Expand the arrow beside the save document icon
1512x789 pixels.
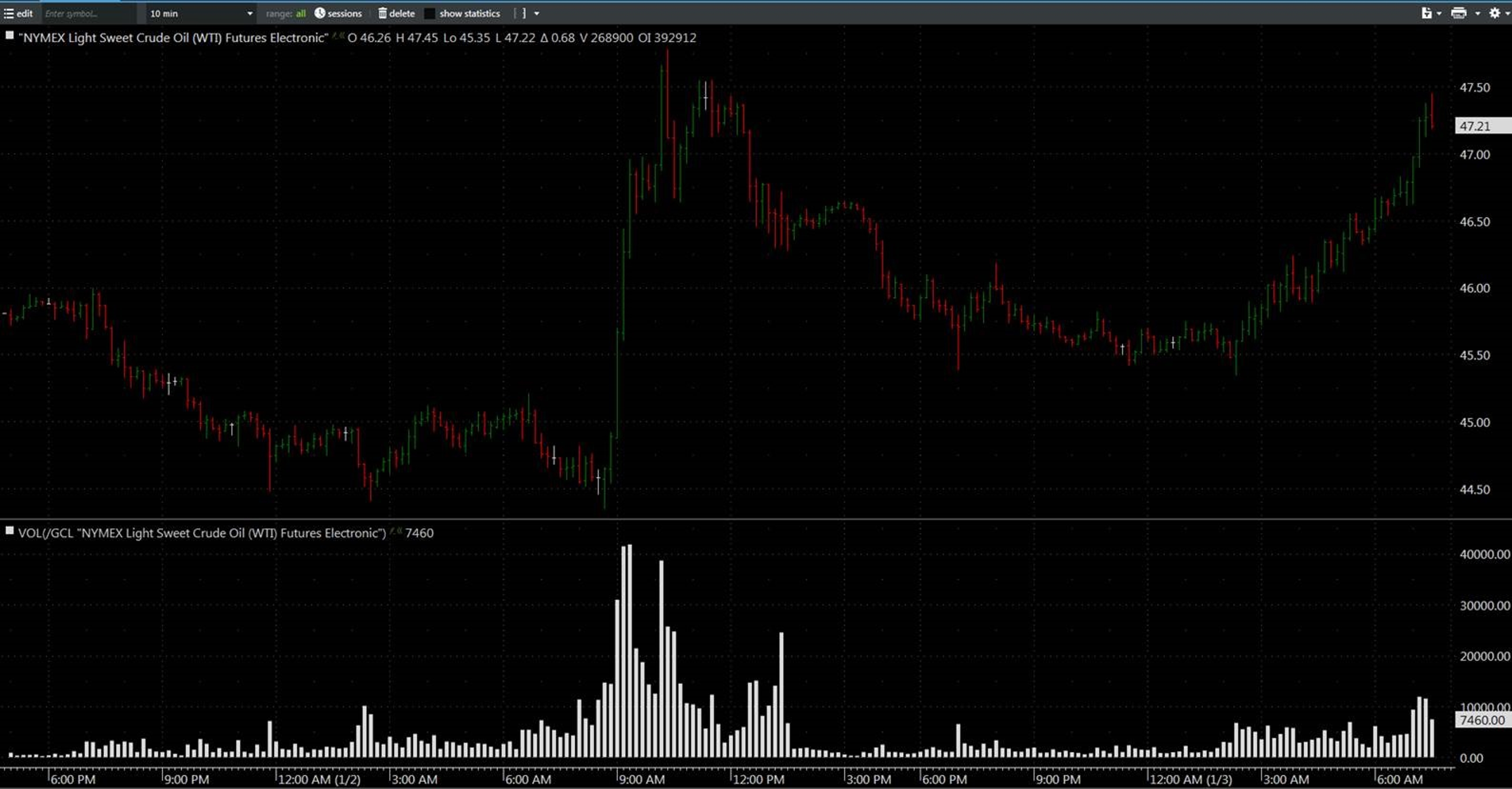1439,13
